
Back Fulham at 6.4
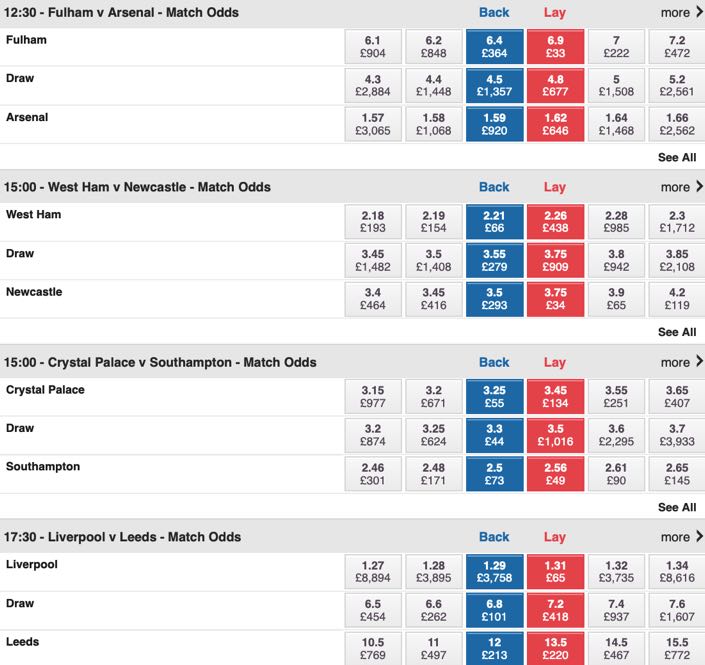point(495,47)
